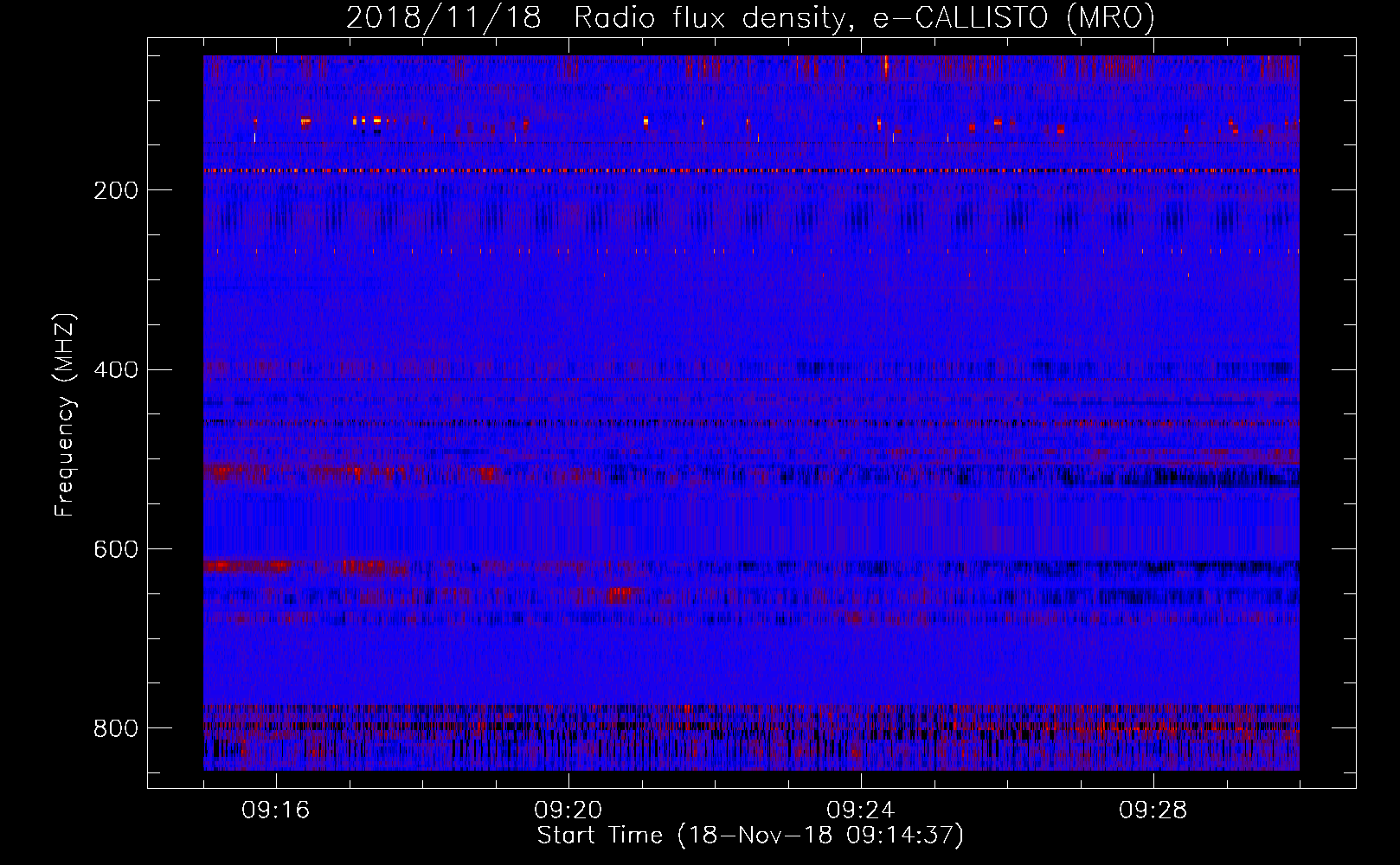1400x865 pixels.
Task: Click the 09:28 time tick label
Action: [x=1153, y=811]
